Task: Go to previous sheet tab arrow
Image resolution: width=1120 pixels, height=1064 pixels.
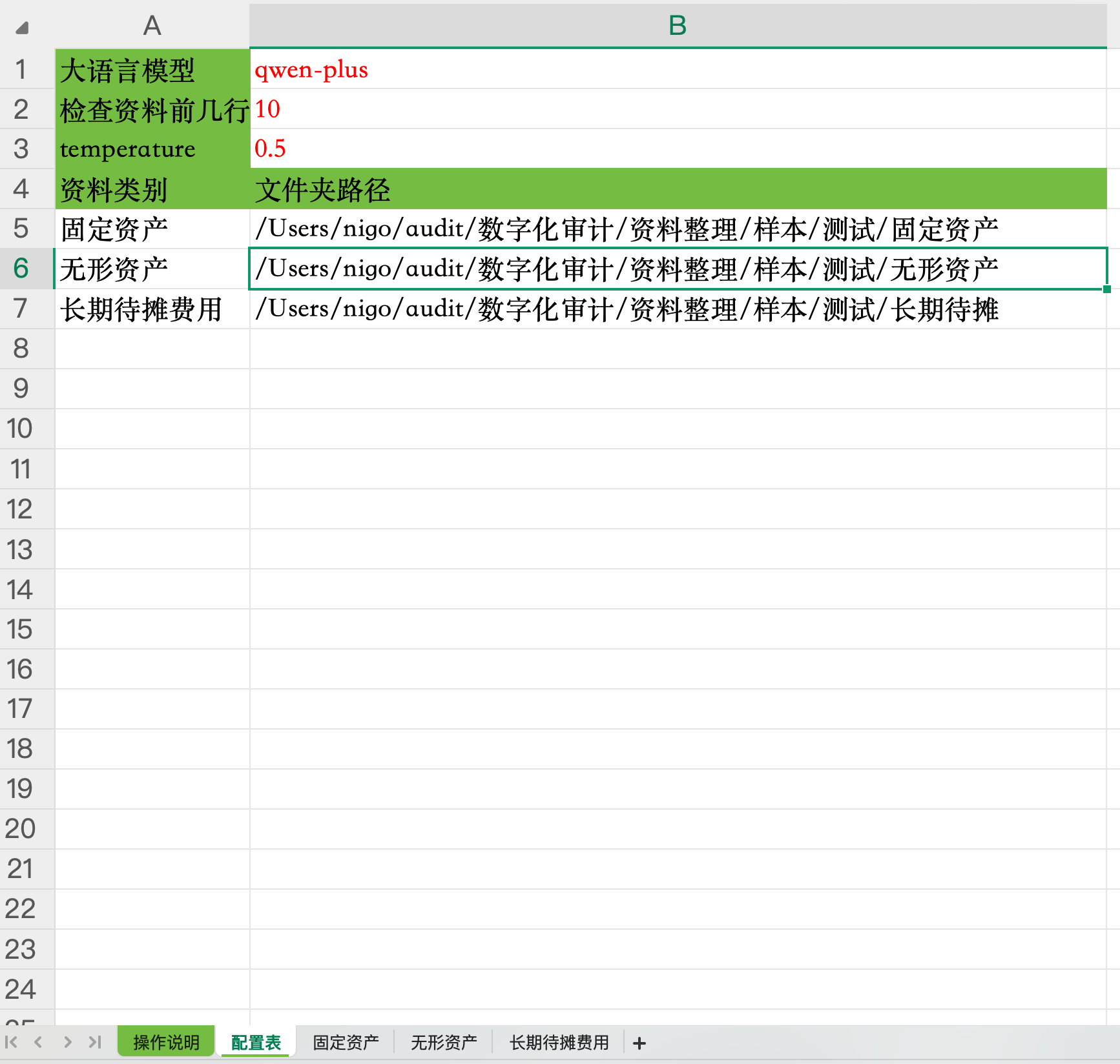Action: tap(39, 1042)
